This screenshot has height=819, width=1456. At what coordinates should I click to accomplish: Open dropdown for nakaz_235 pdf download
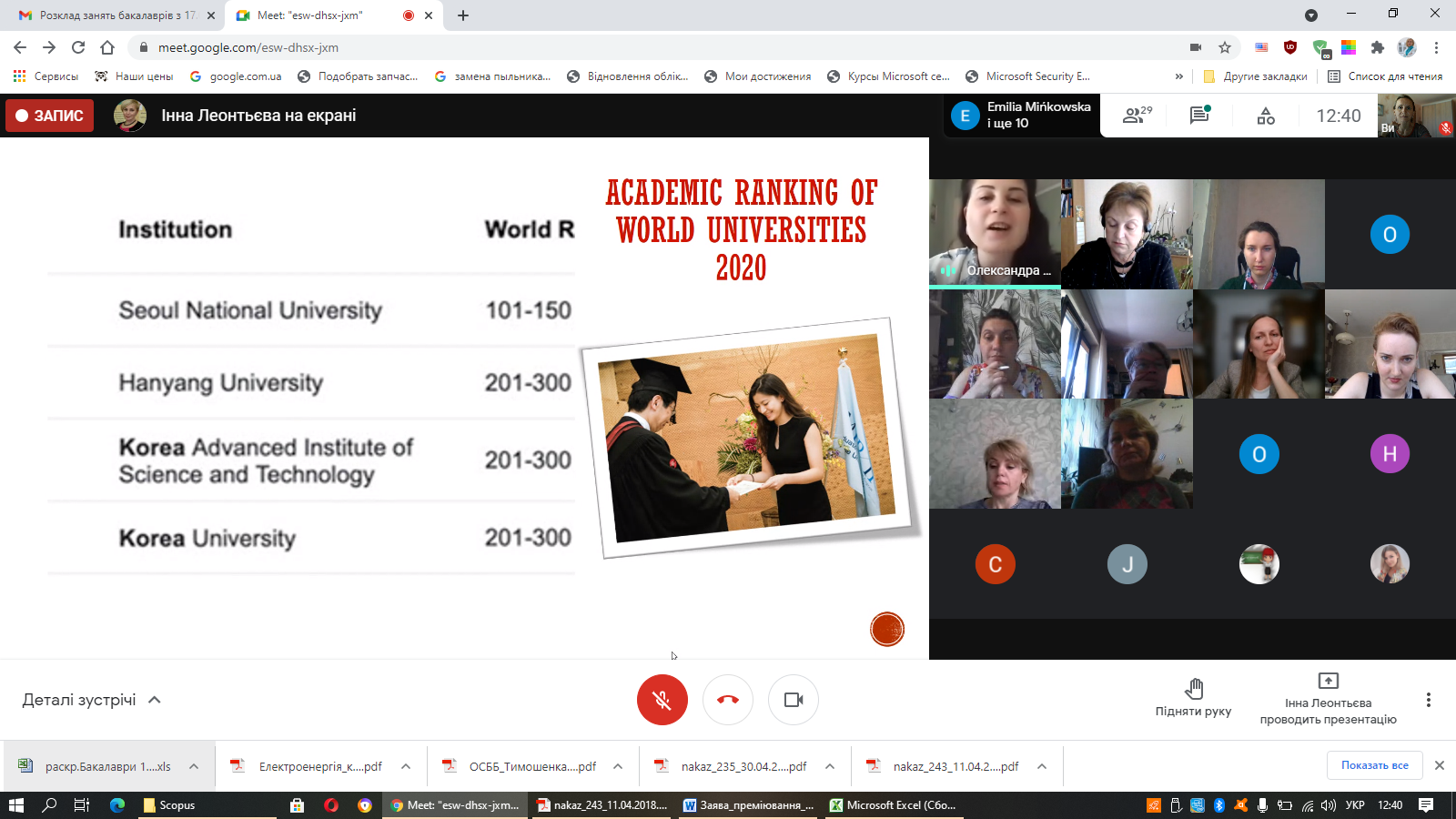tap(830, 766)
